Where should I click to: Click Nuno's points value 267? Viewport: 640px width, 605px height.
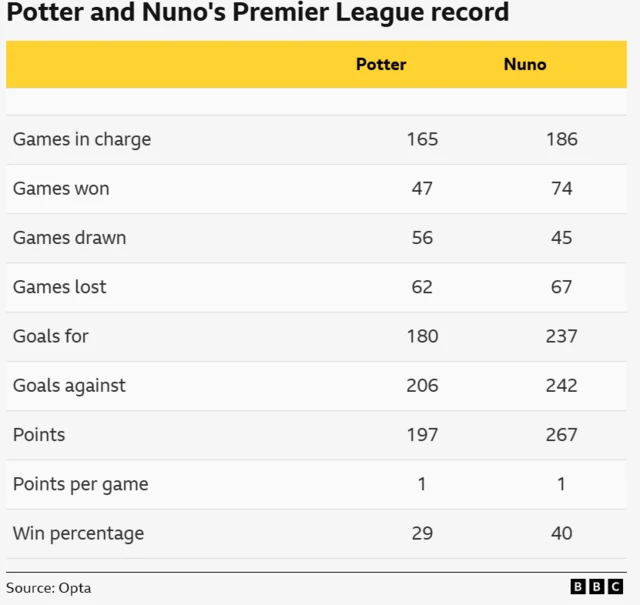(561, 435)
